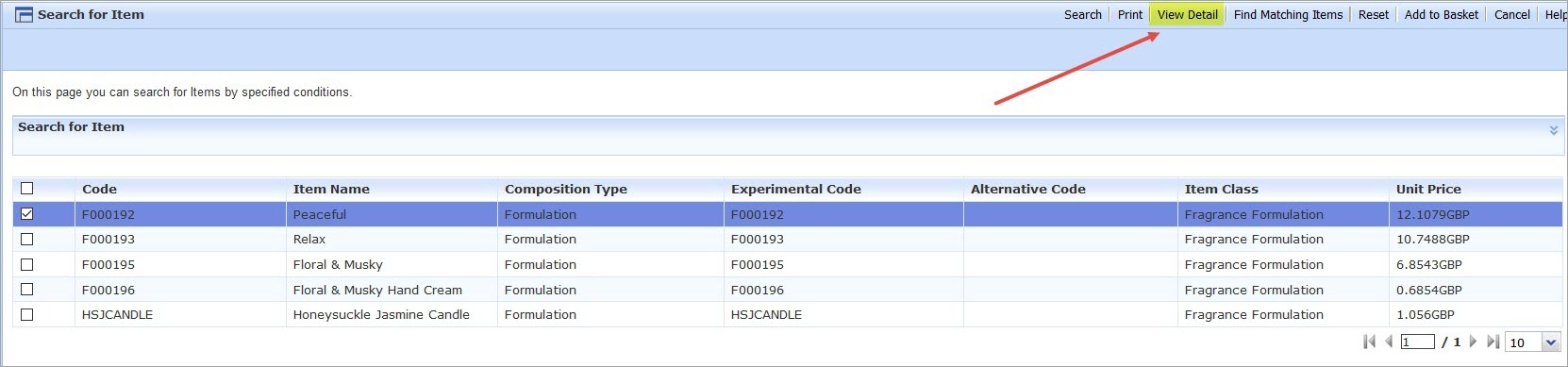The height and width of the screenshot is (367, 1568).
Task: Tick the HSJCANDLE row checkbox
Action: [x=26, y=315]
